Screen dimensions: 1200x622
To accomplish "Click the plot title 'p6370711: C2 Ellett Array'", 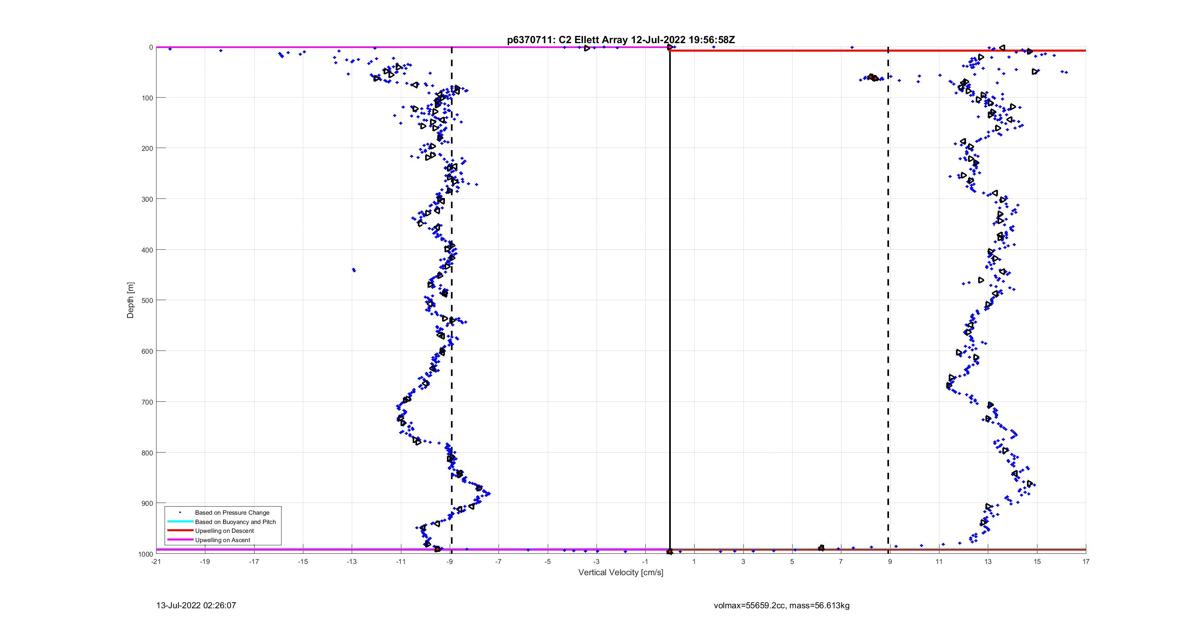I will [x=566, y=39].
